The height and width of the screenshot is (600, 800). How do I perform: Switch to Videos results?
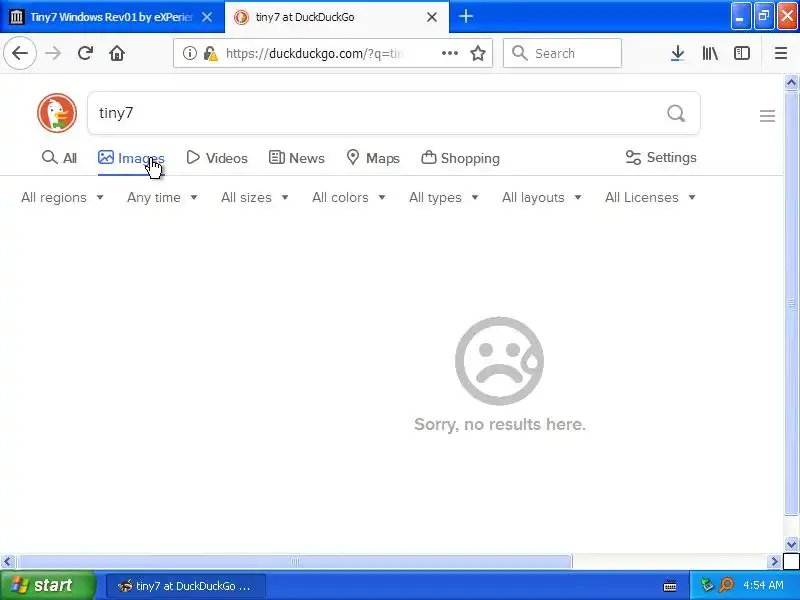pos(217,158)
